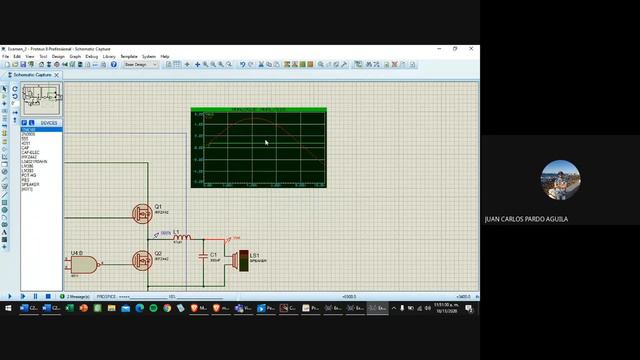
Task: Select the 2D Graphics Line tool
Action: (4, 195)
